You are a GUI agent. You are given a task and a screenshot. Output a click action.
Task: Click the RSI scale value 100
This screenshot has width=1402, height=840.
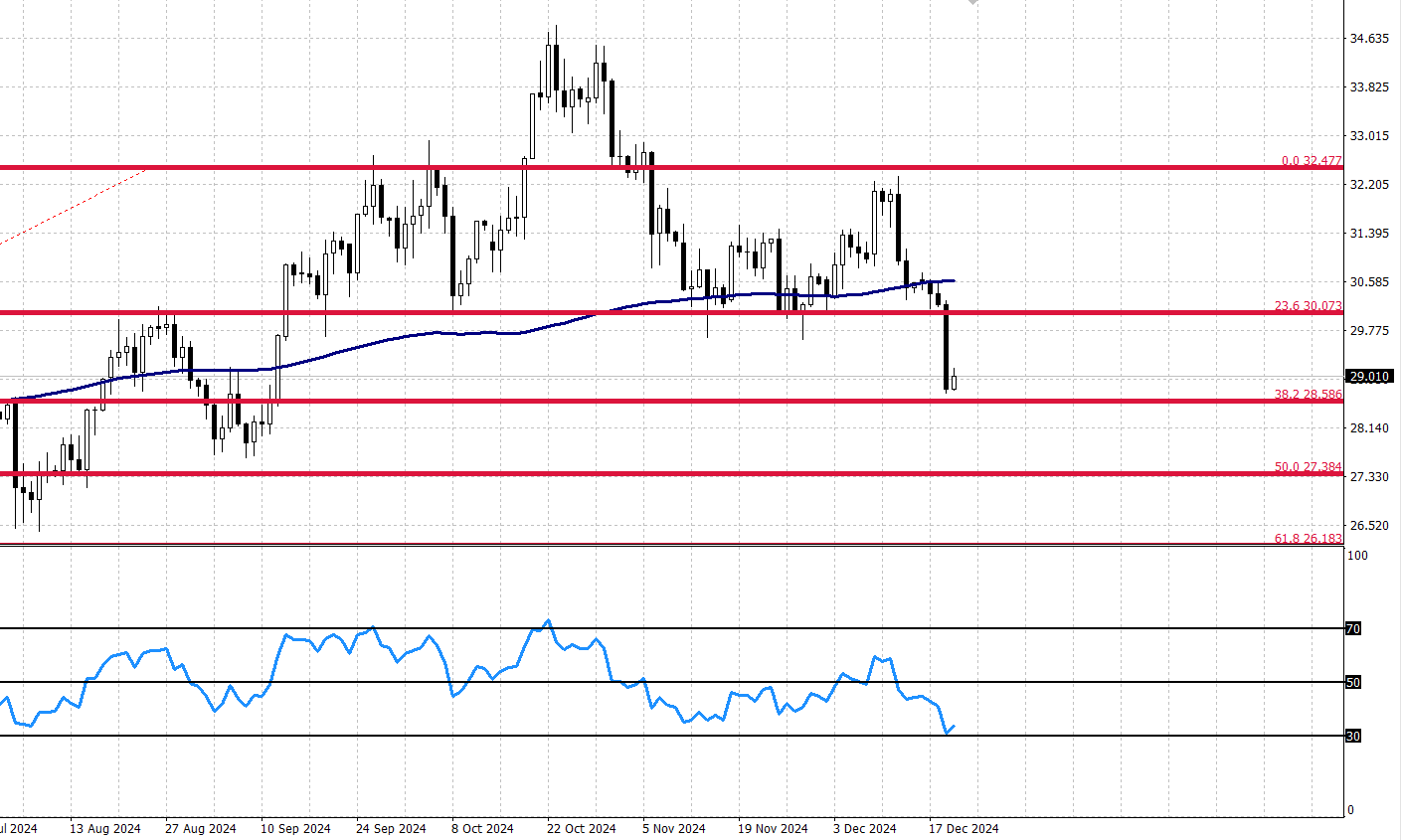click(x=1356, y=556)
